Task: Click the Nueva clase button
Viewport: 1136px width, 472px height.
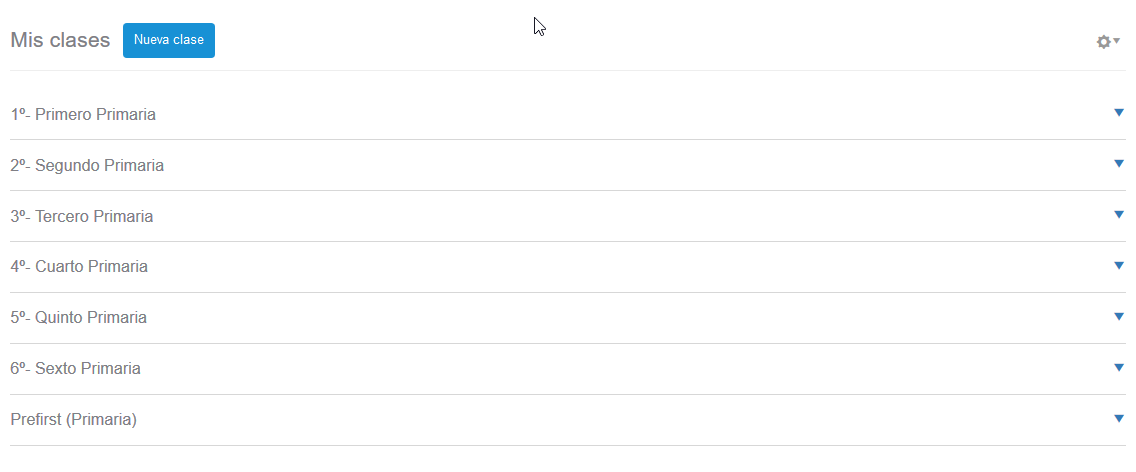Action: (x=169, y=40)
